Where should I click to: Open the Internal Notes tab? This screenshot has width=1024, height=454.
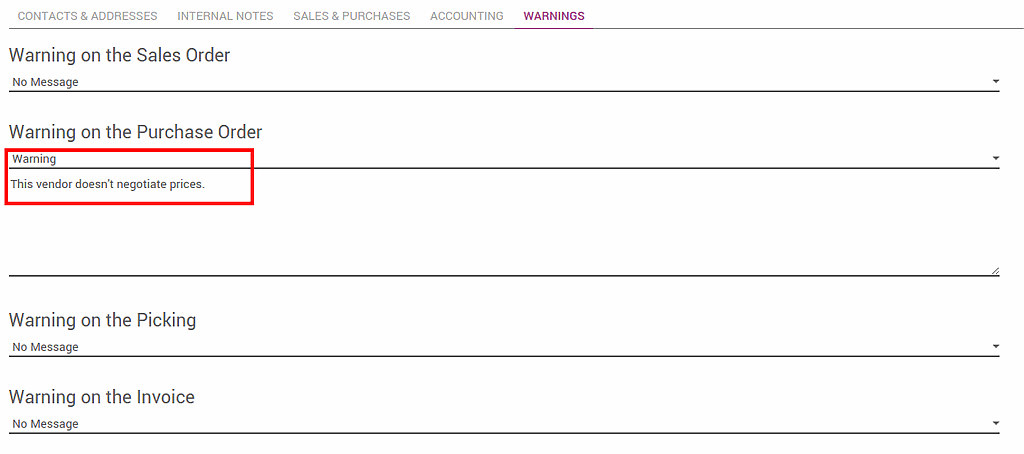click(x=225, y=16)
